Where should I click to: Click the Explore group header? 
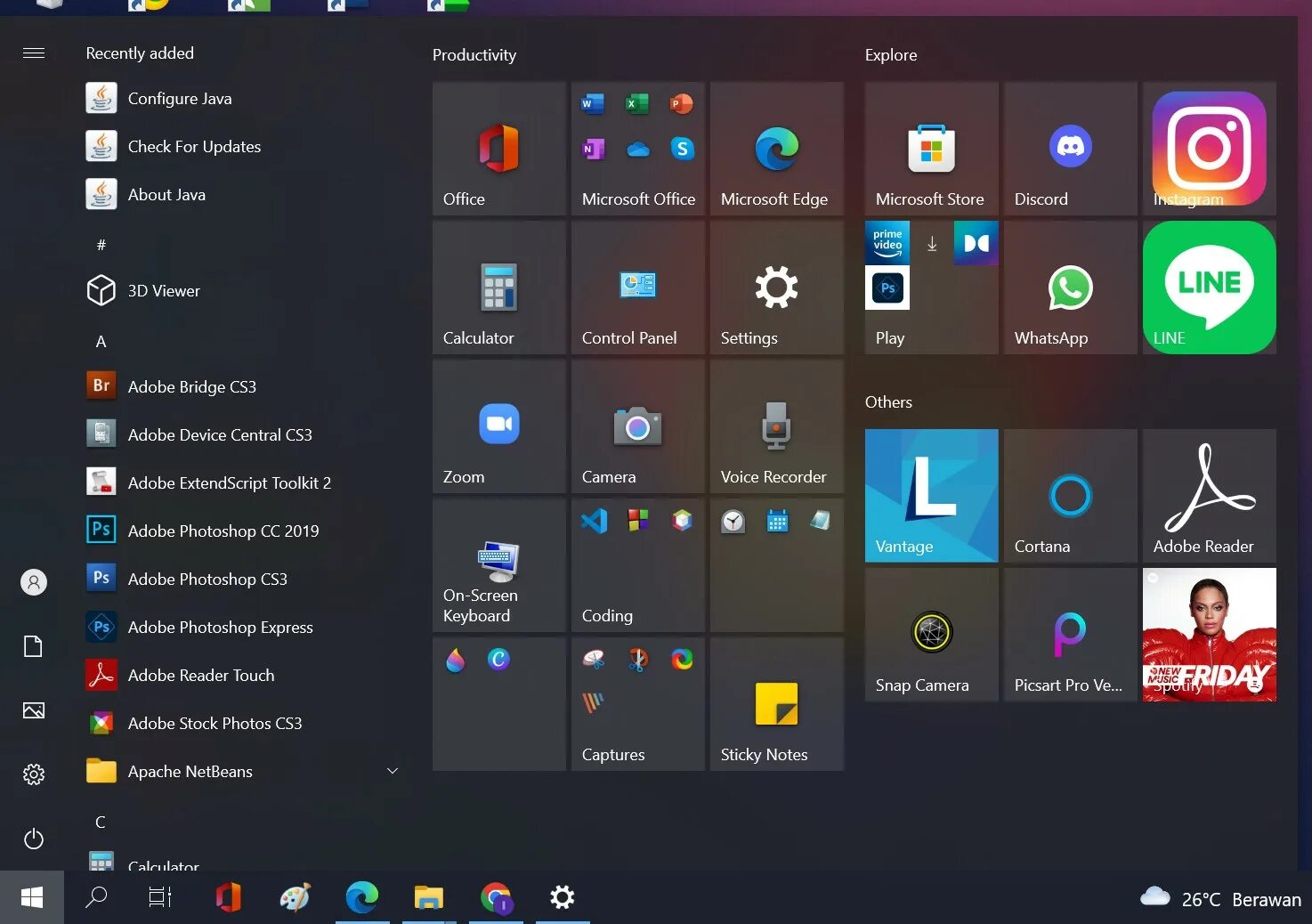[891, 55]
